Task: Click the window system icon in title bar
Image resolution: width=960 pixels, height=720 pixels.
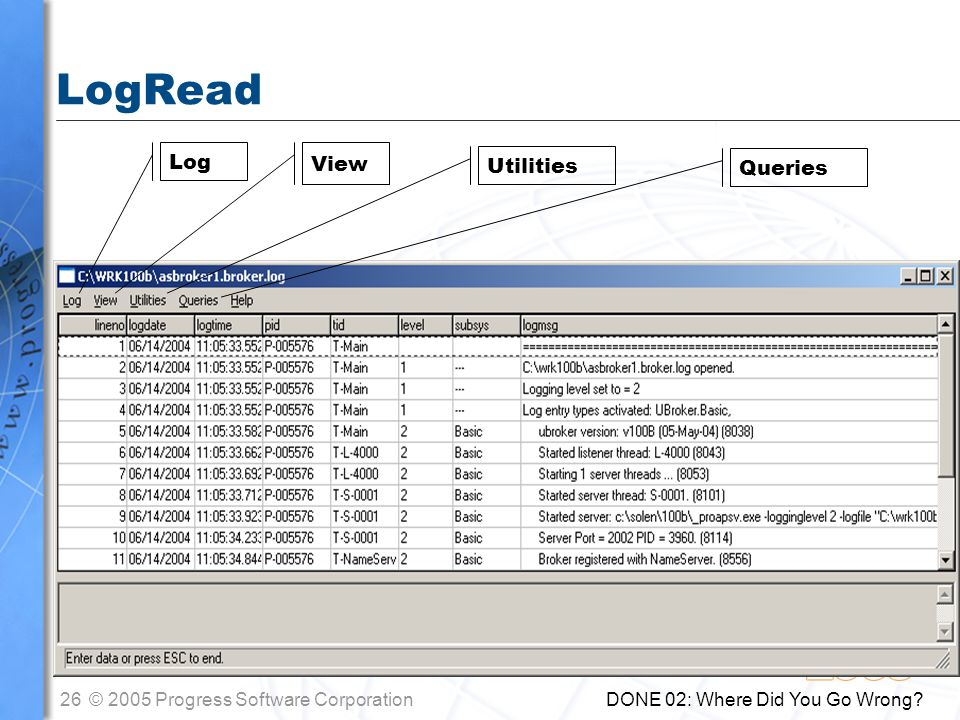Action: (67, 276)
